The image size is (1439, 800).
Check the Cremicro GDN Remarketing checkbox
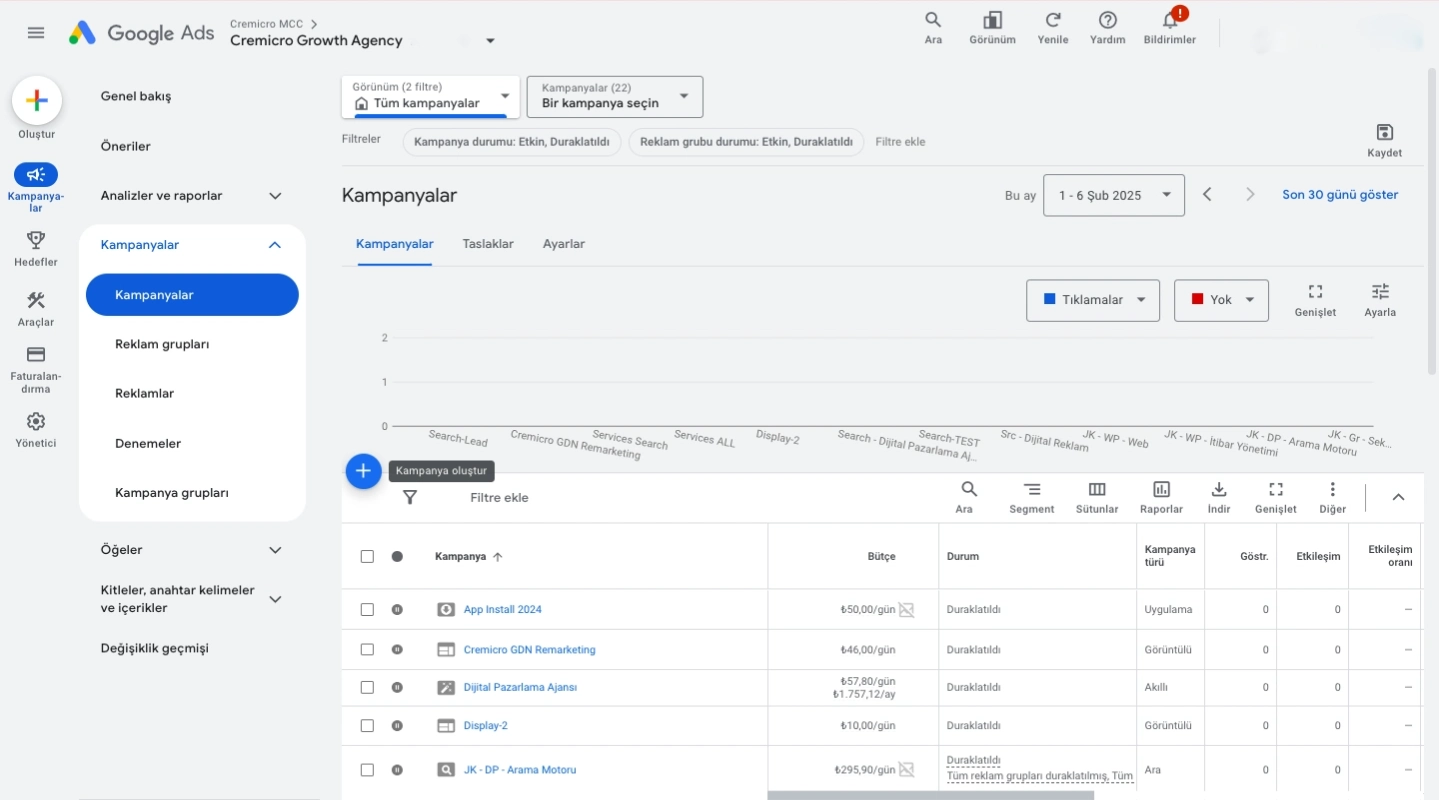coord(367,650)
